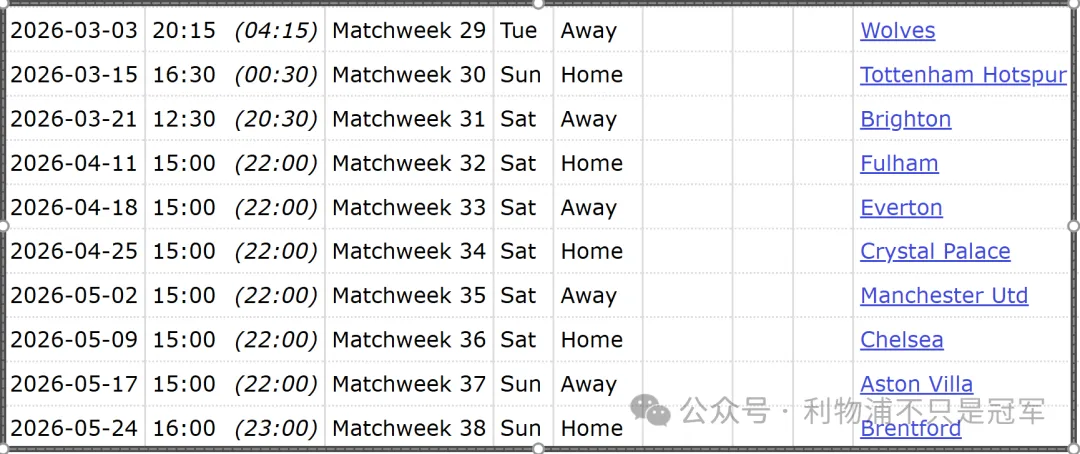Select the 2026-03-03 date cell

tap(74, 31)
